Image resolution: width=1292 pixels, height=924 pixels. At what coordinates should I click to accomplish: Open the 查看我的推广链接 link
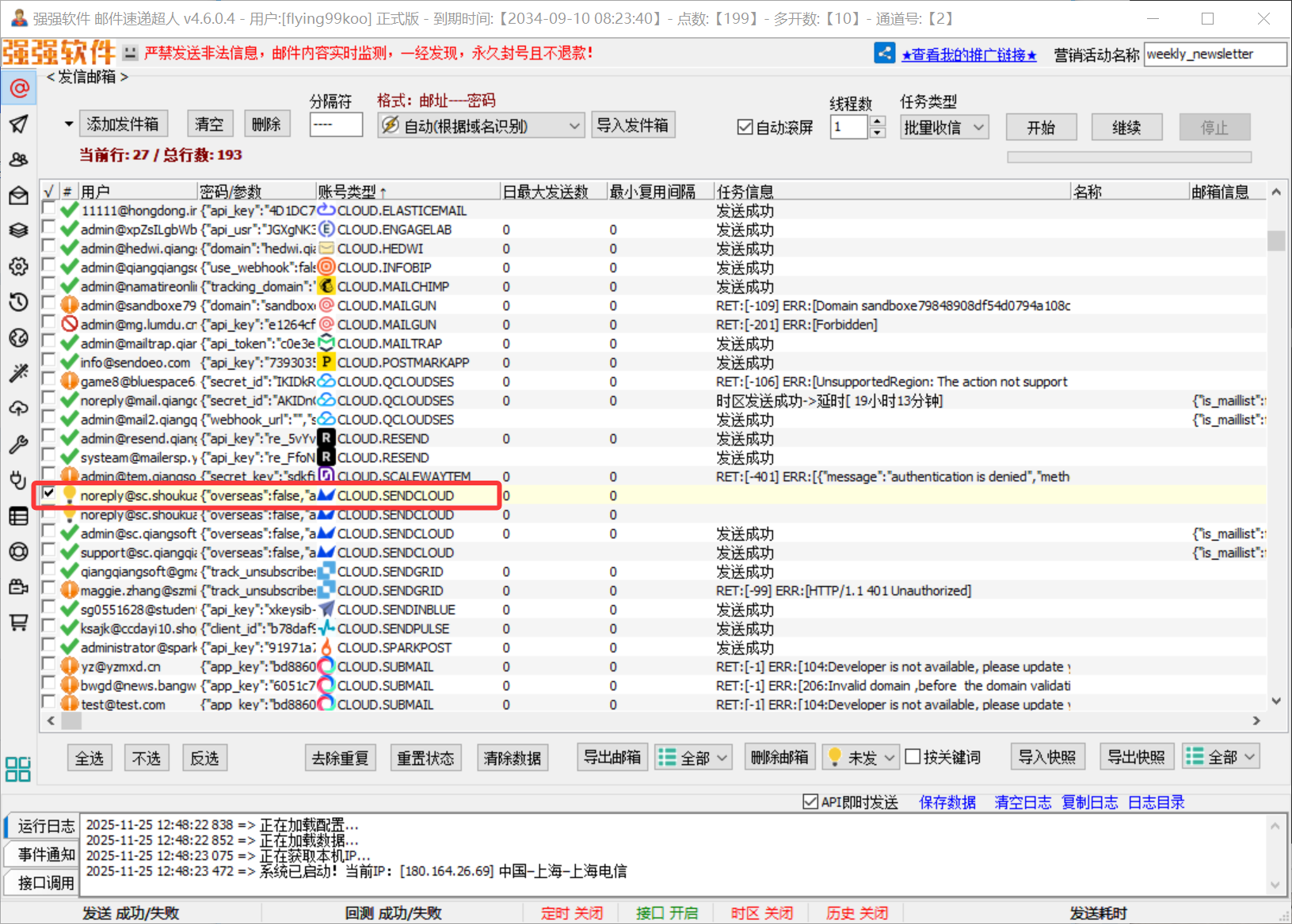click(x=969, y=55)
